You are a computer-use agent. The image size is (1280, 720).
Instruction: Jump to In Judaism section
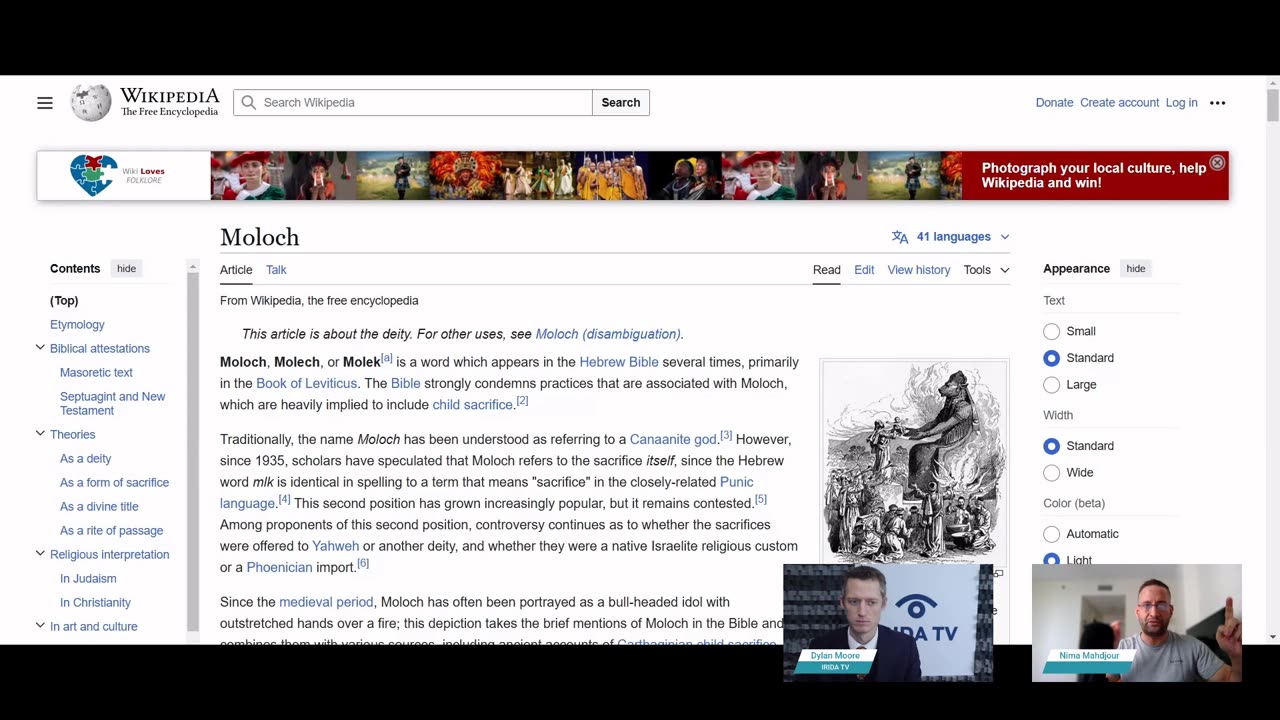88,579
